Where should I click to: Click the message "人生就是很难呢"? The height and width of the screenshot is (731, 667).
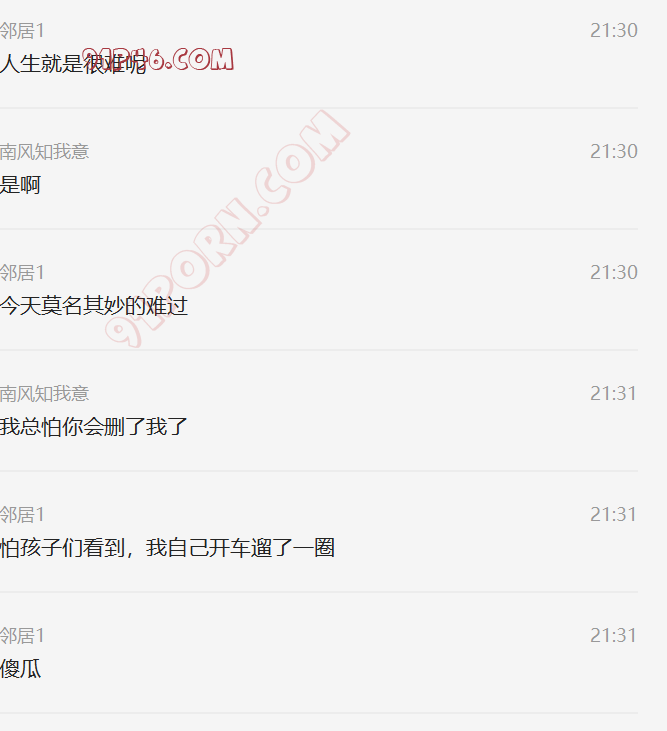click(73, 63)
